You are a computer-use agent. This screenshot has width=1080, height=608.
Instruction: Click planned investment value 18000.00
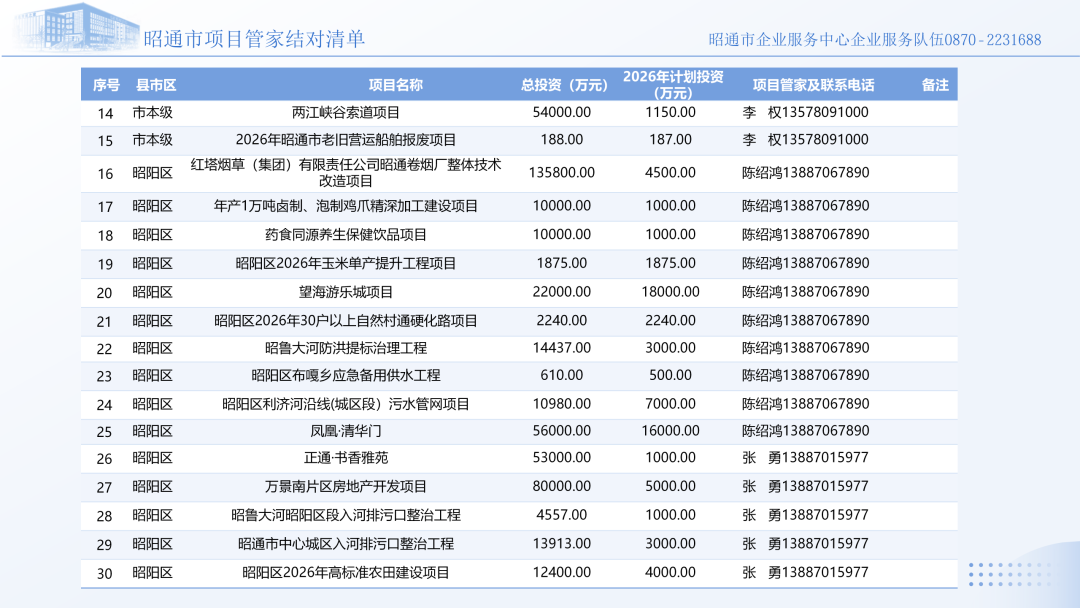point(670,292)
